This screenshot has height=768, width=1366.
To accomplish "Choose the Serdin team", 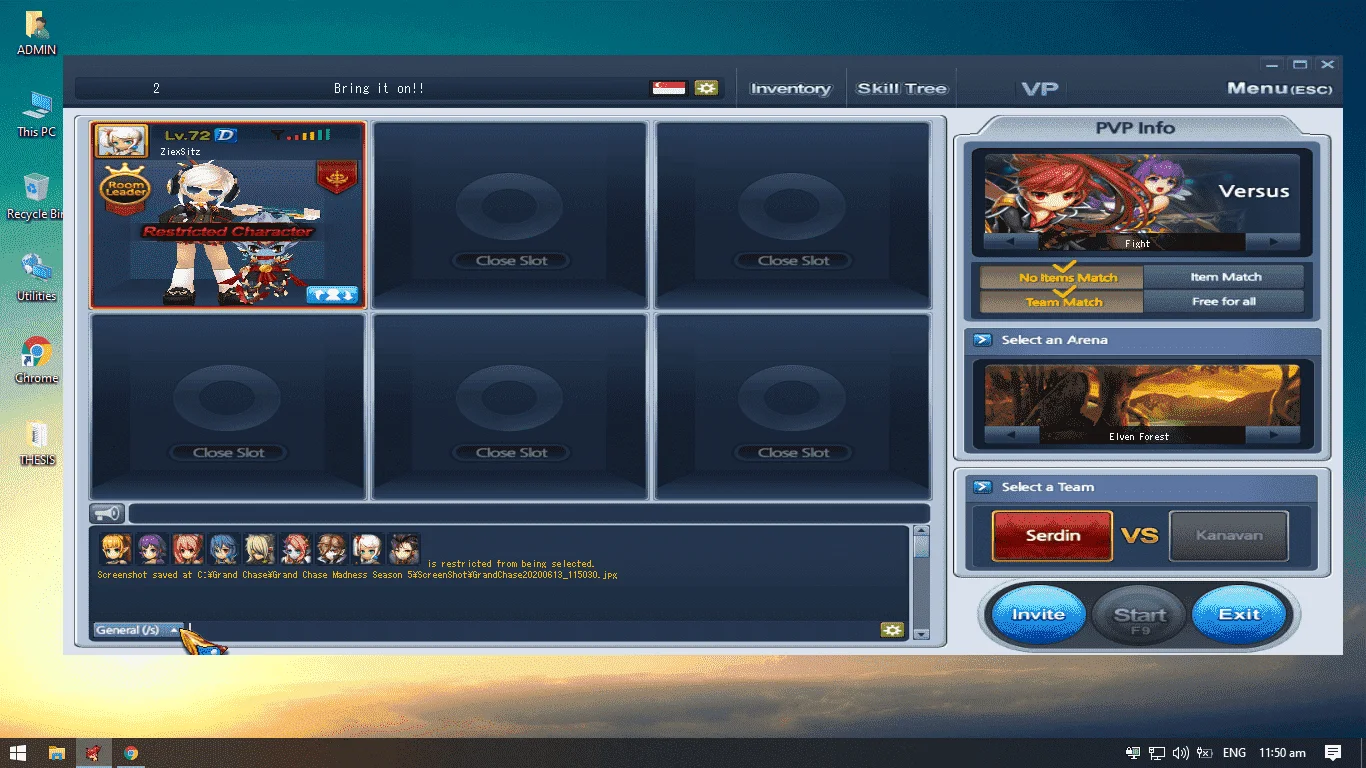I will pyautogui.click(x=1052, y=535).
